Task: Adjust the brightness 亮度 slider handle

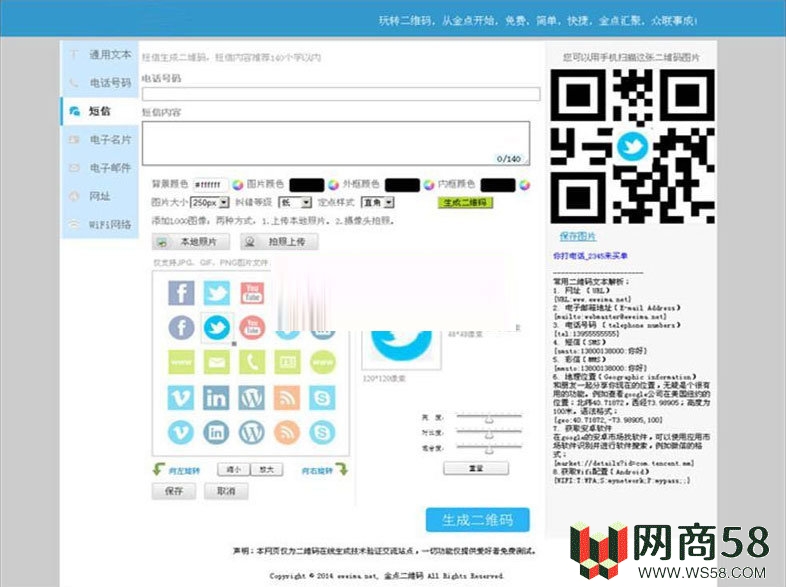Action: 489,419
